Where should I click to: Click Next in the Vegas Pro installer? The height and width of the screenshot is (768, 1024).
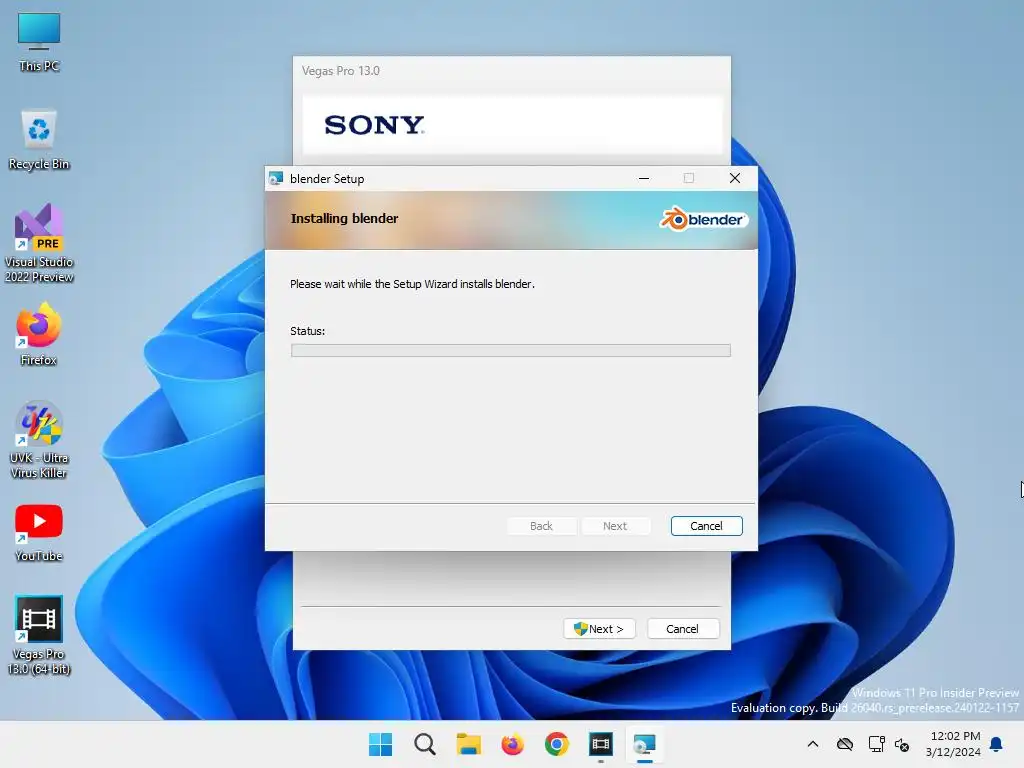click(x=600, y=629)
